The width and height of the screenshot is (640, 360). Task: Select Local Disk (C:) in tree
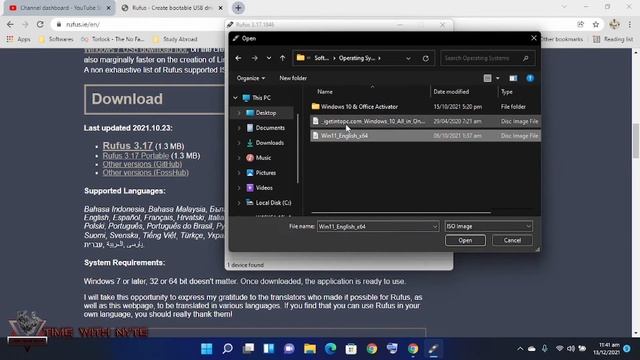point(273,202)
